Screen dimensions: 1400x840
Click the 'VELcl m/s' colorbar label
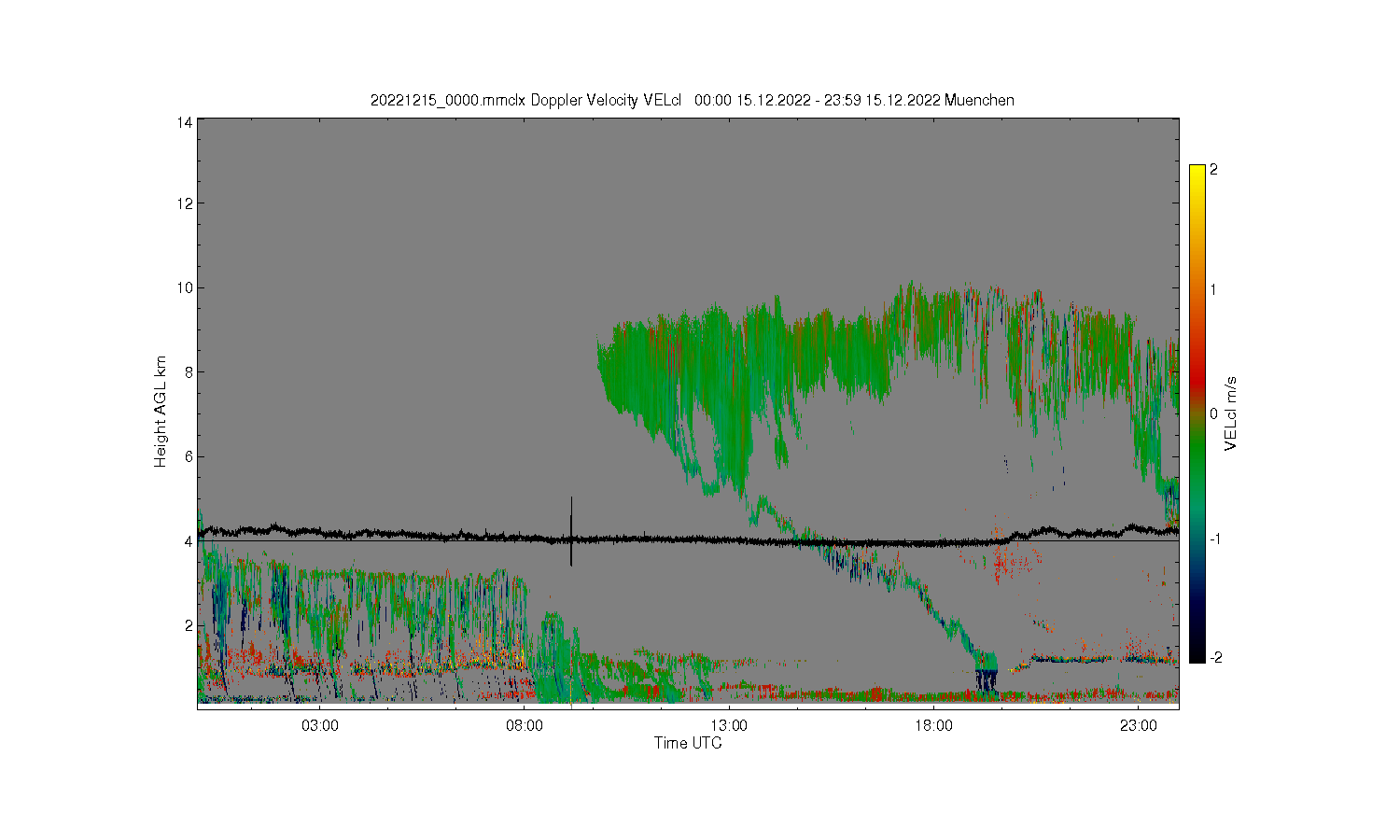(x=1231, y=413)
